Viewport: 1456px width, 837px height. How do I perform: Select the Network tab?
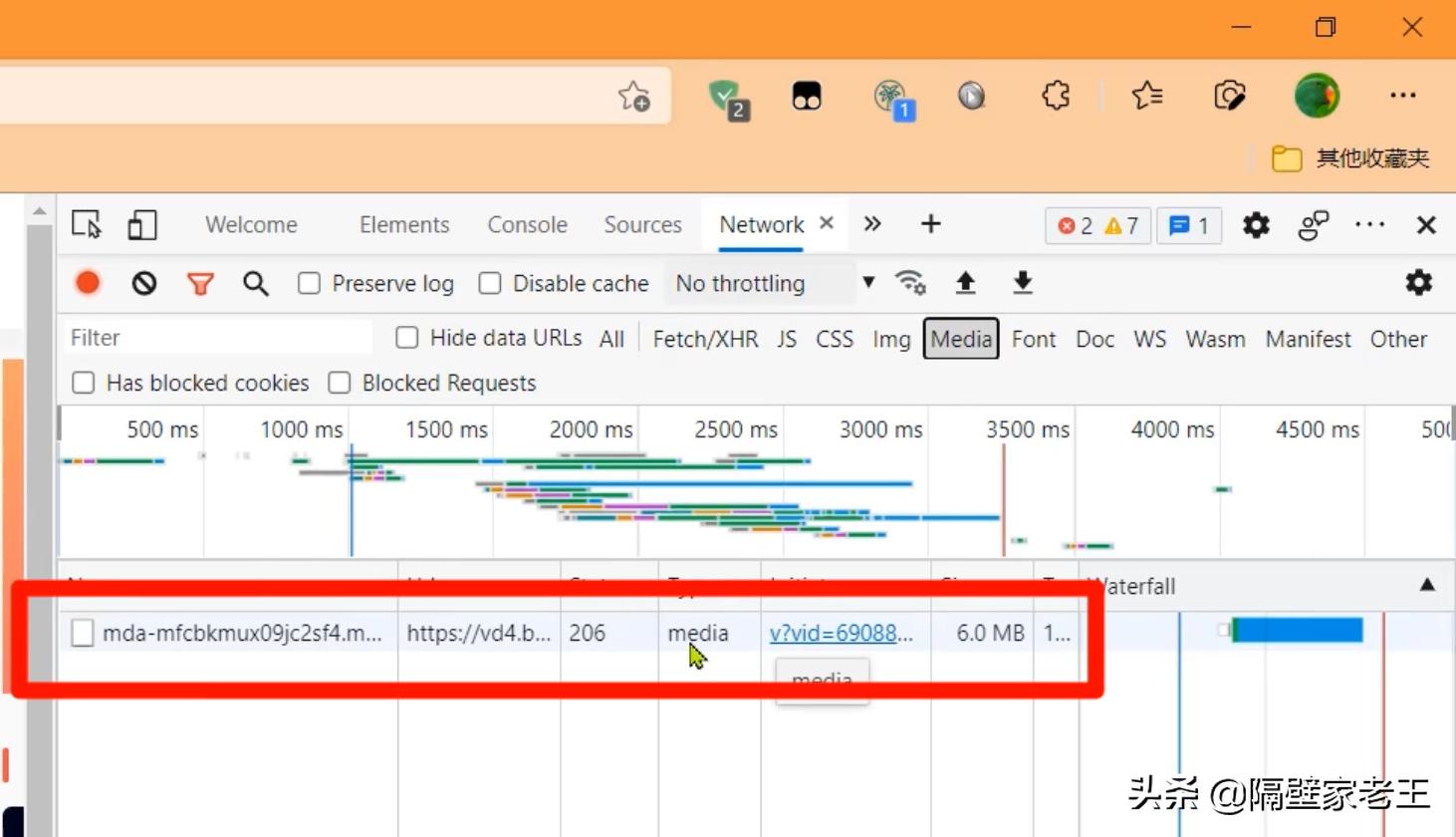click(762, 225)
